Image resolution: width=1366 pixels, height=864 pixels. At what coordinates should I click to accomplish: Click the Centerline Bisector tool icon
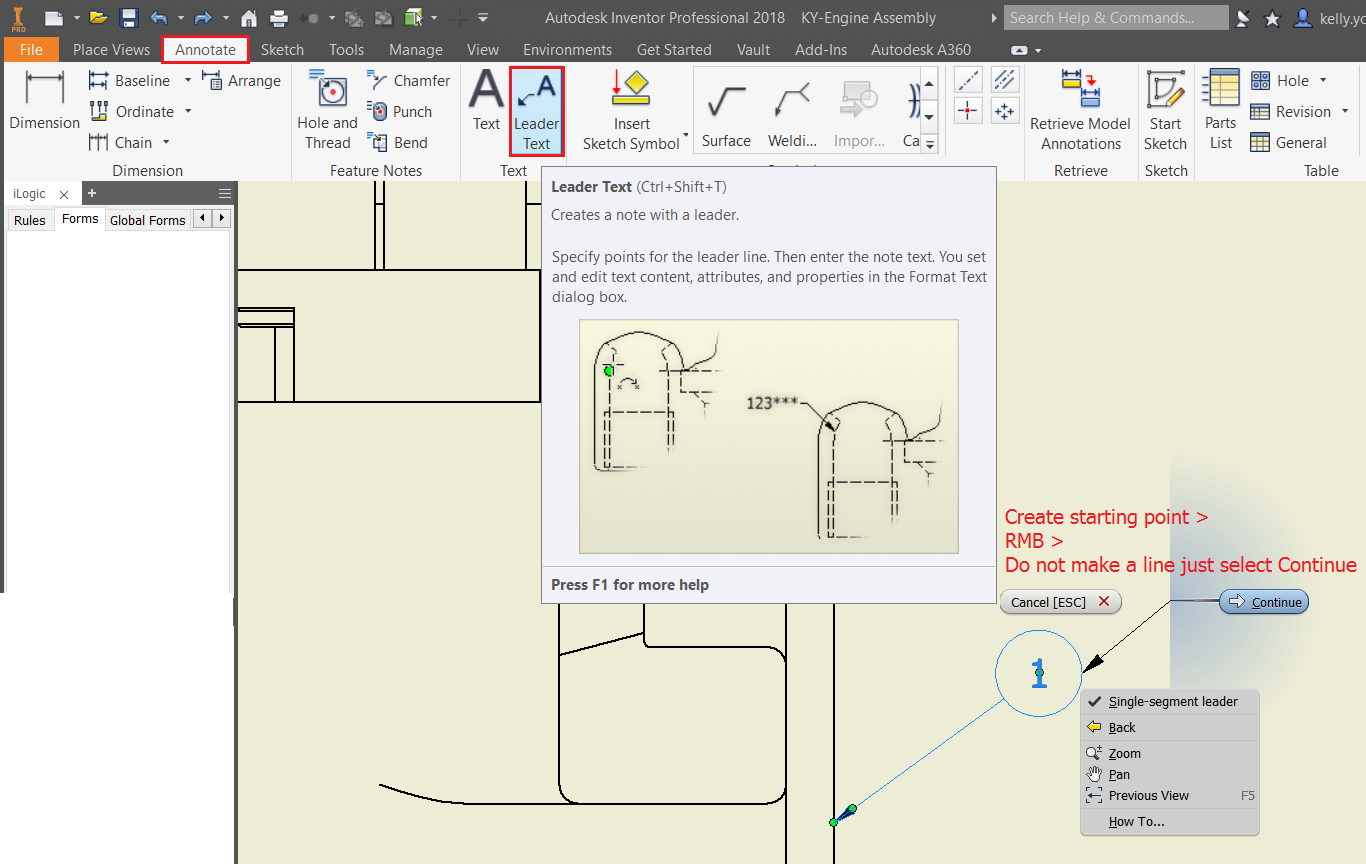click(1005, 80)
